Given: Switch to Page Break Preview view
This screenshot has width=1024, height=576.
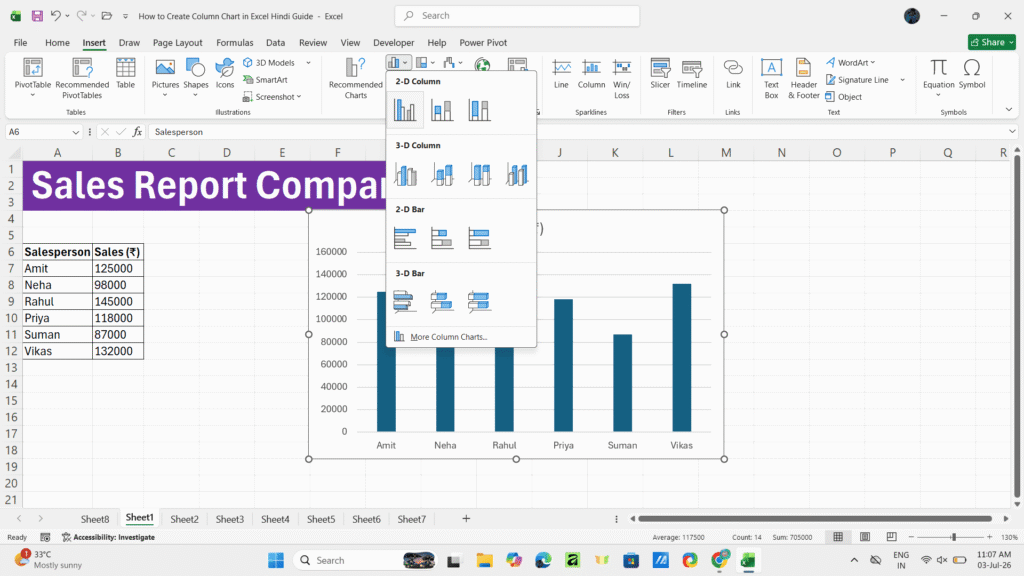Looking at the screenshot, I should [891, 537].
